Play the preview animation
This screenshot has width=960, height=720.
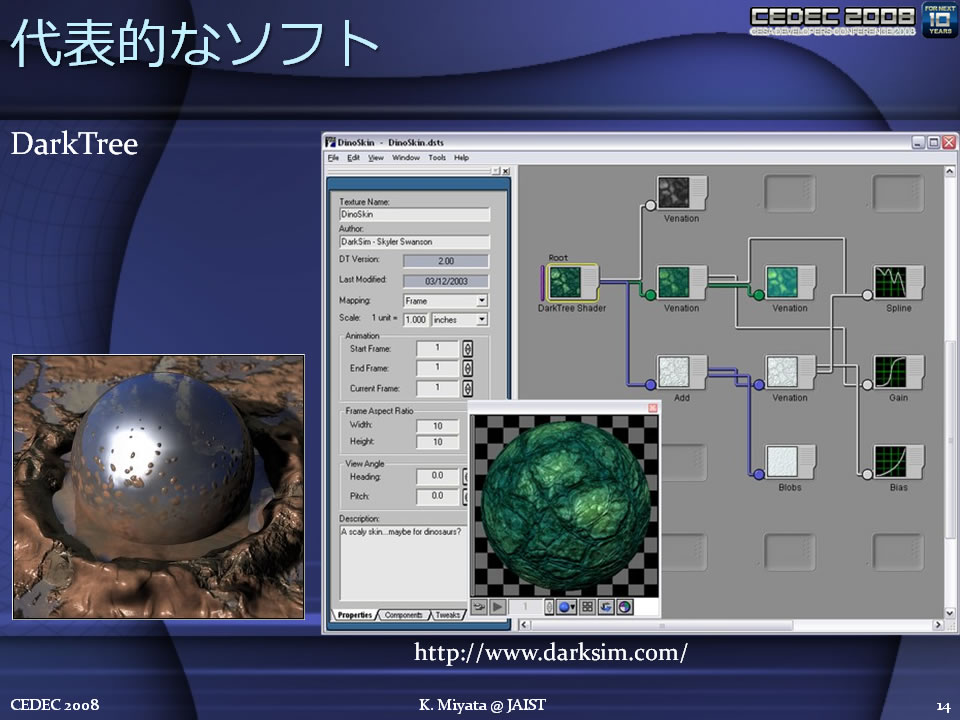coord(498,607)
